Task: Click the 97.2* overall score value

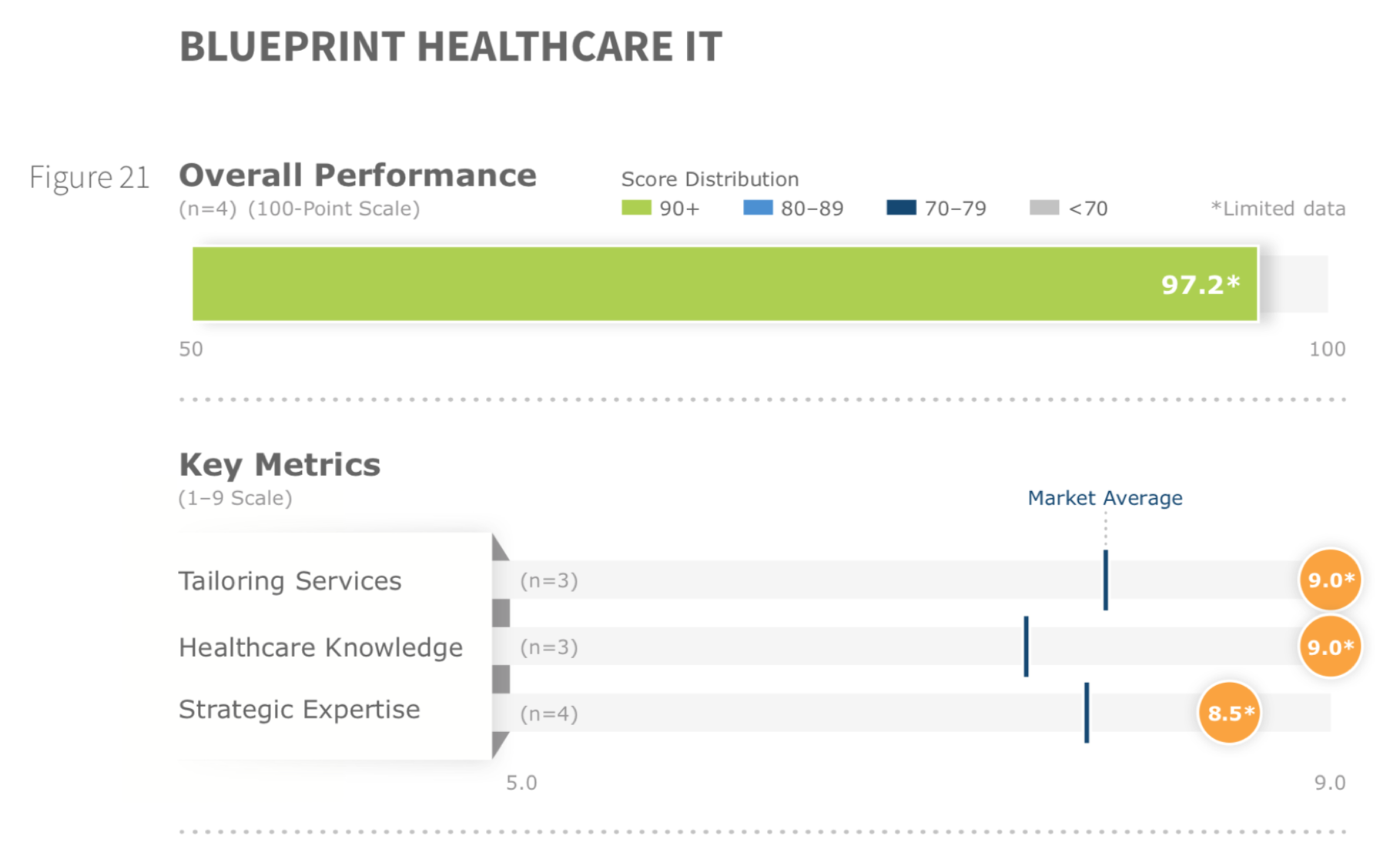Action: (1200, 285)
